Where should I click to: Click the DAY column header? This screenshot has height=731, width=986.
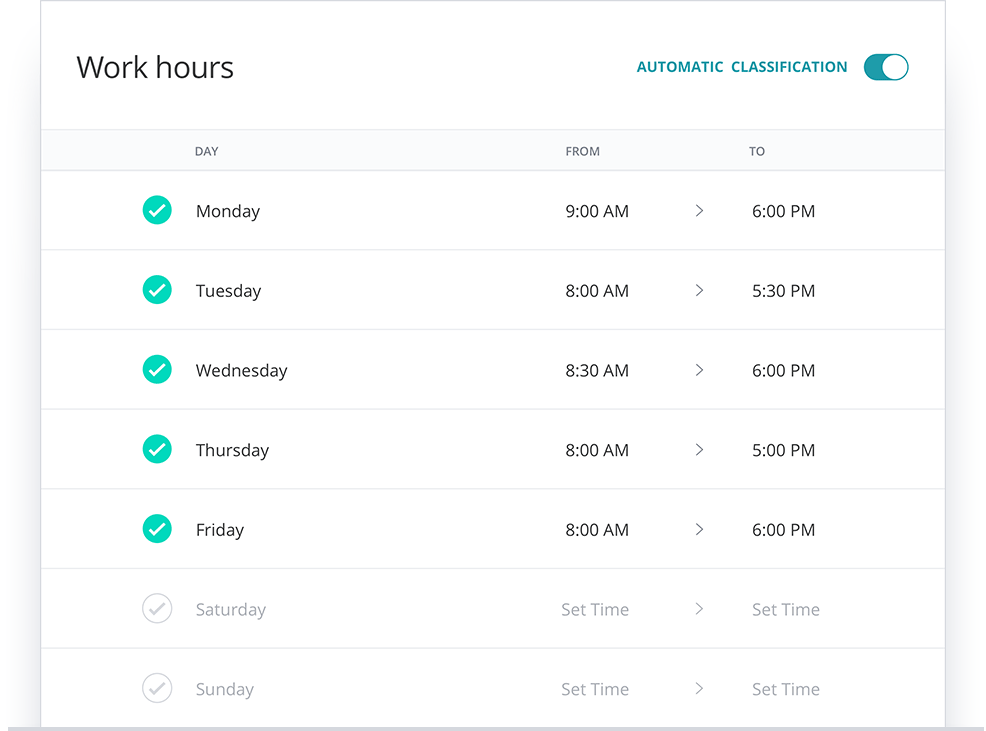click(x=206, y=152)
